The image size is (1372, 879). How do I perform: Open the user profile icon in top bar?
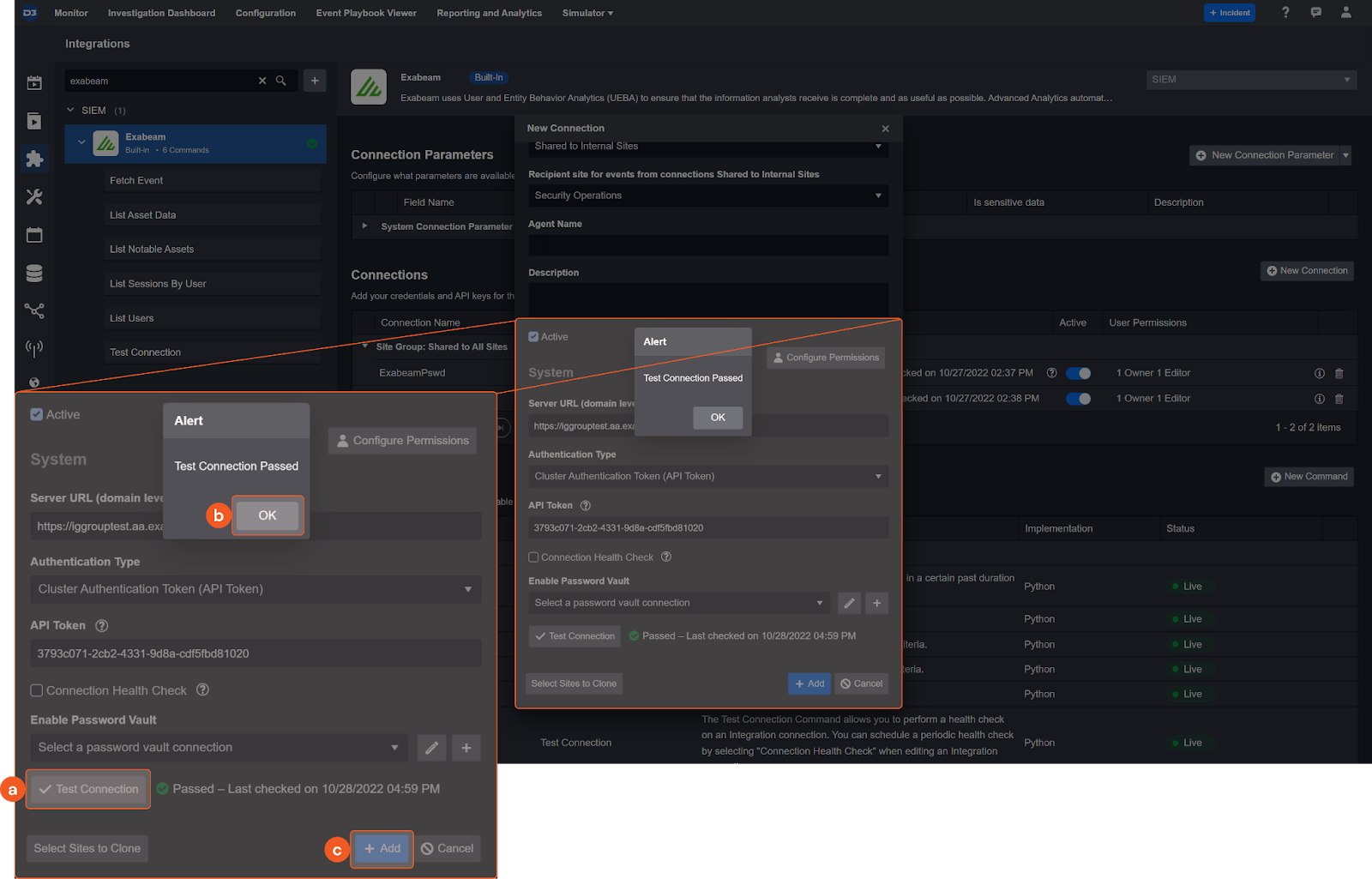click(1346, 12)
